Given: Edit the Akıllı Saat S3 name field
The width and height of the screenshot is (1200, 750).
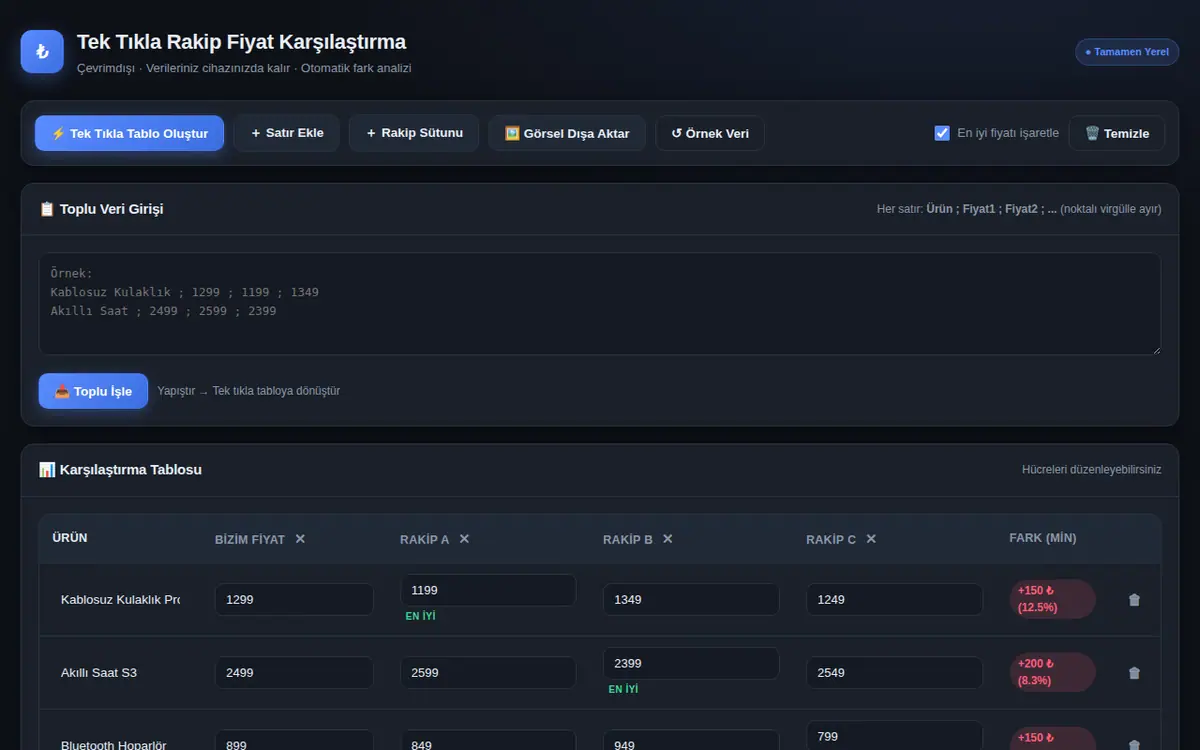Looking at the screenshot, I should coord(120,673).
